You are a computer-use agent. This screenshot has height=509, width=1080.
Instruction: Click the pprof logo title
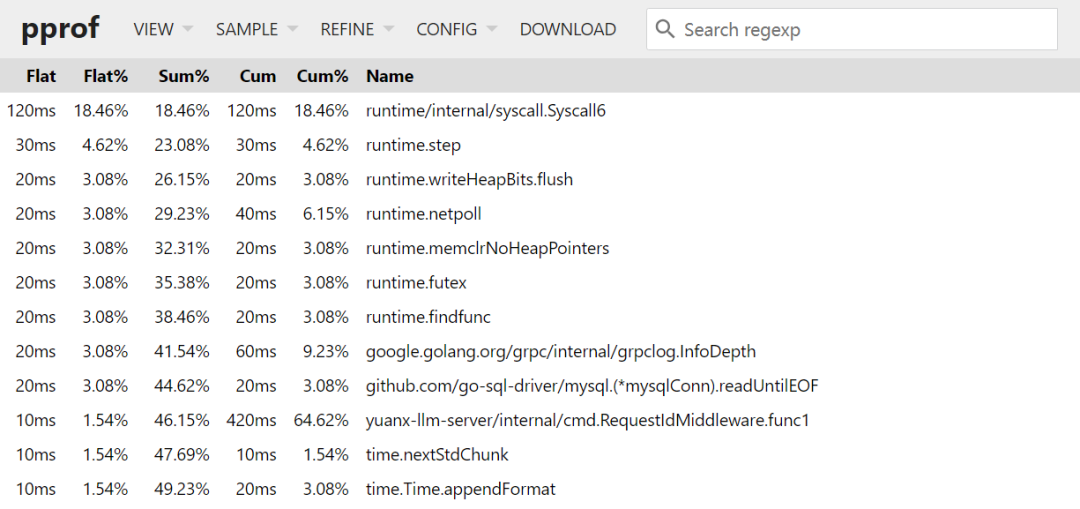click(60, 29)
